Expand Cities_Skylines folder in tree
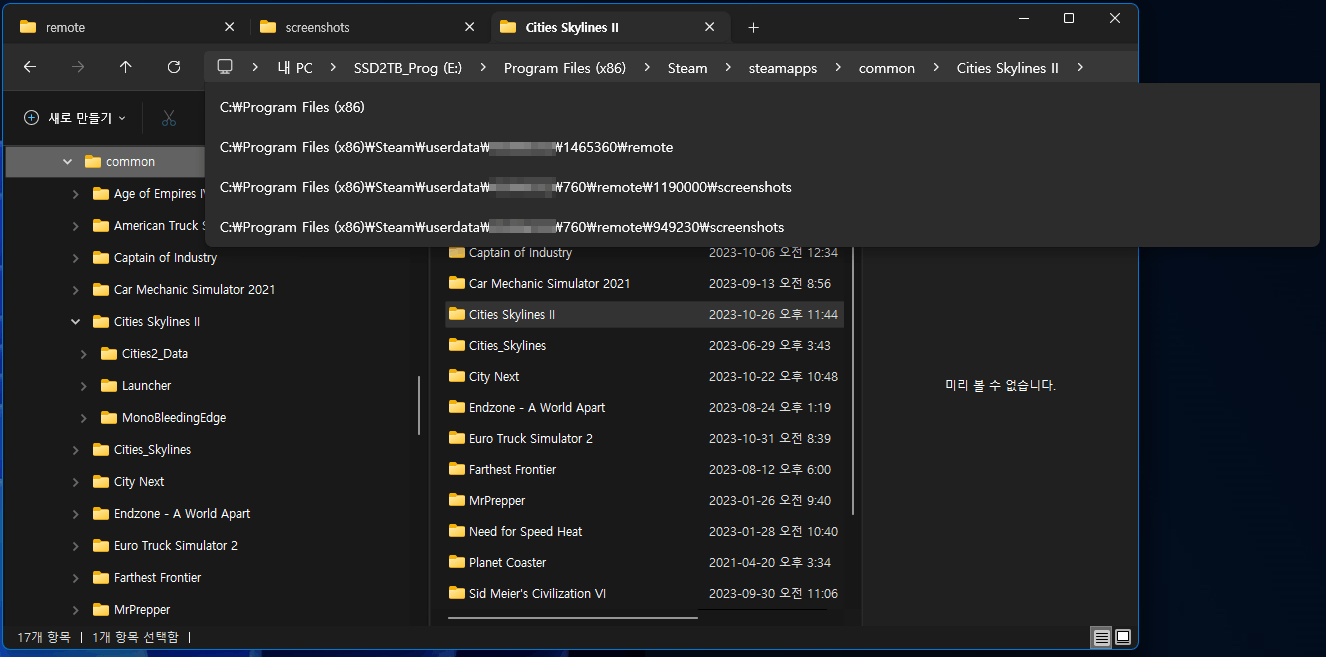The image size is (1326, 657). pyautogui.click(x=76, y=449)
